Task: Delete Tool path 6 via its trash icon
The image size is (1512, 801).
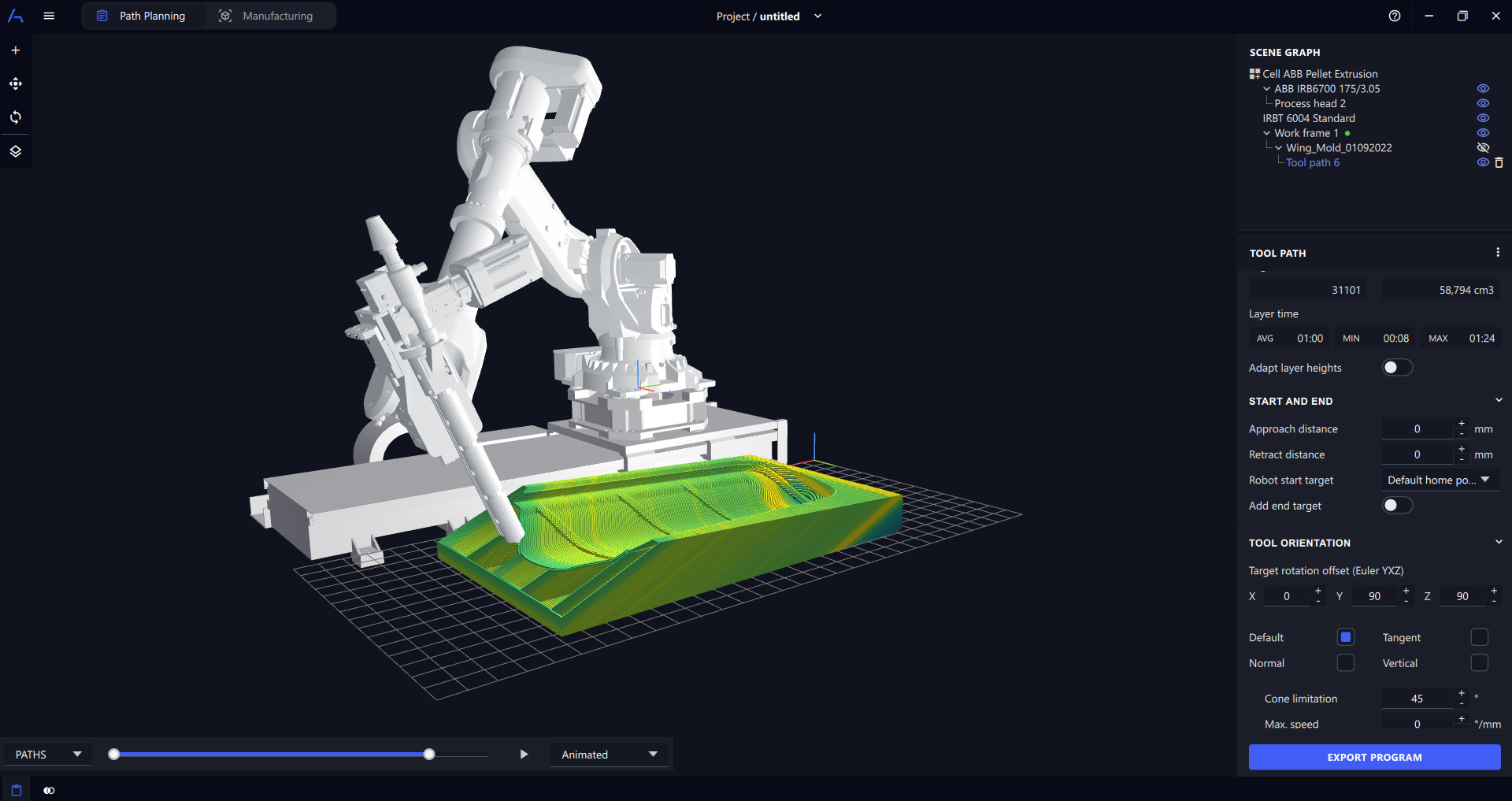Action: coord(1499,162)
